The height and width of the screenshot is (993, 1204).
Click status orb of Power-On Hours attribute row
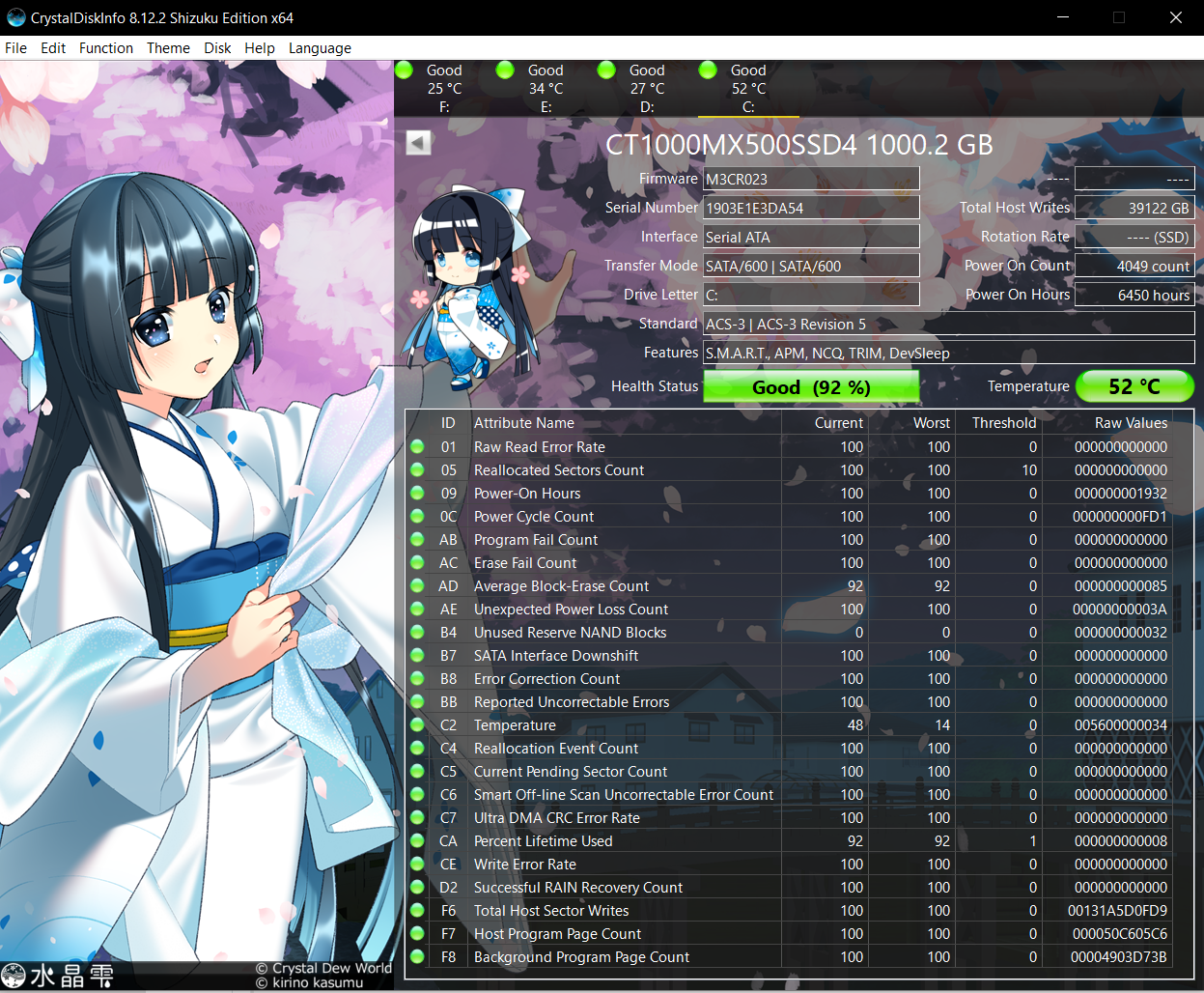pyautogui.click(x=417, y=493)
